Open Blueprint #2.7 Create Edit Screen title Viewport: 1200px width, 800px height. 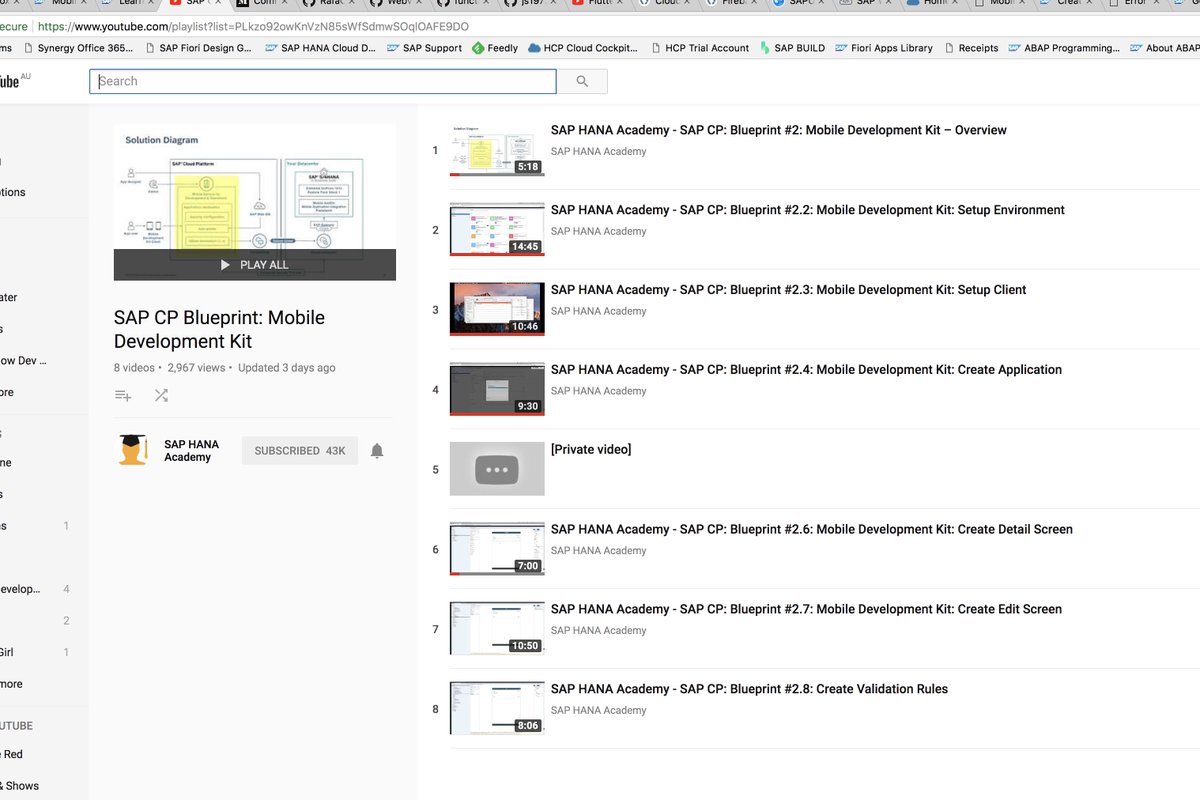806,609
